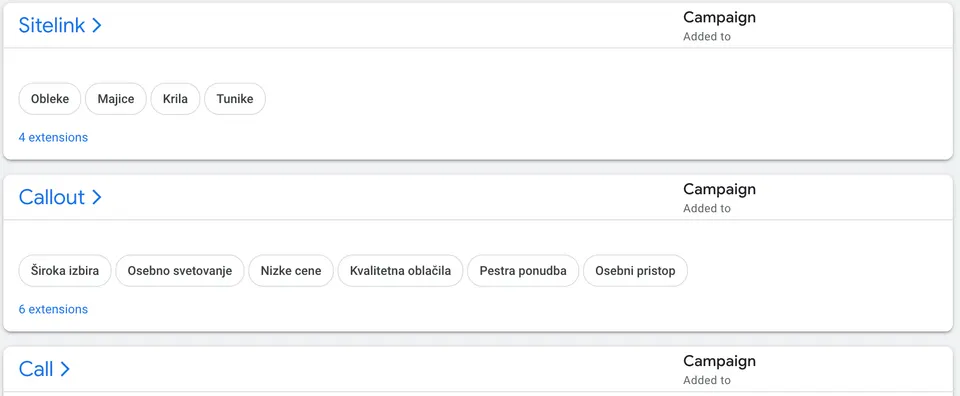Select the Osebno svetovanje callout chip
This screenshot has width=960, height=396.
[180, 271]
